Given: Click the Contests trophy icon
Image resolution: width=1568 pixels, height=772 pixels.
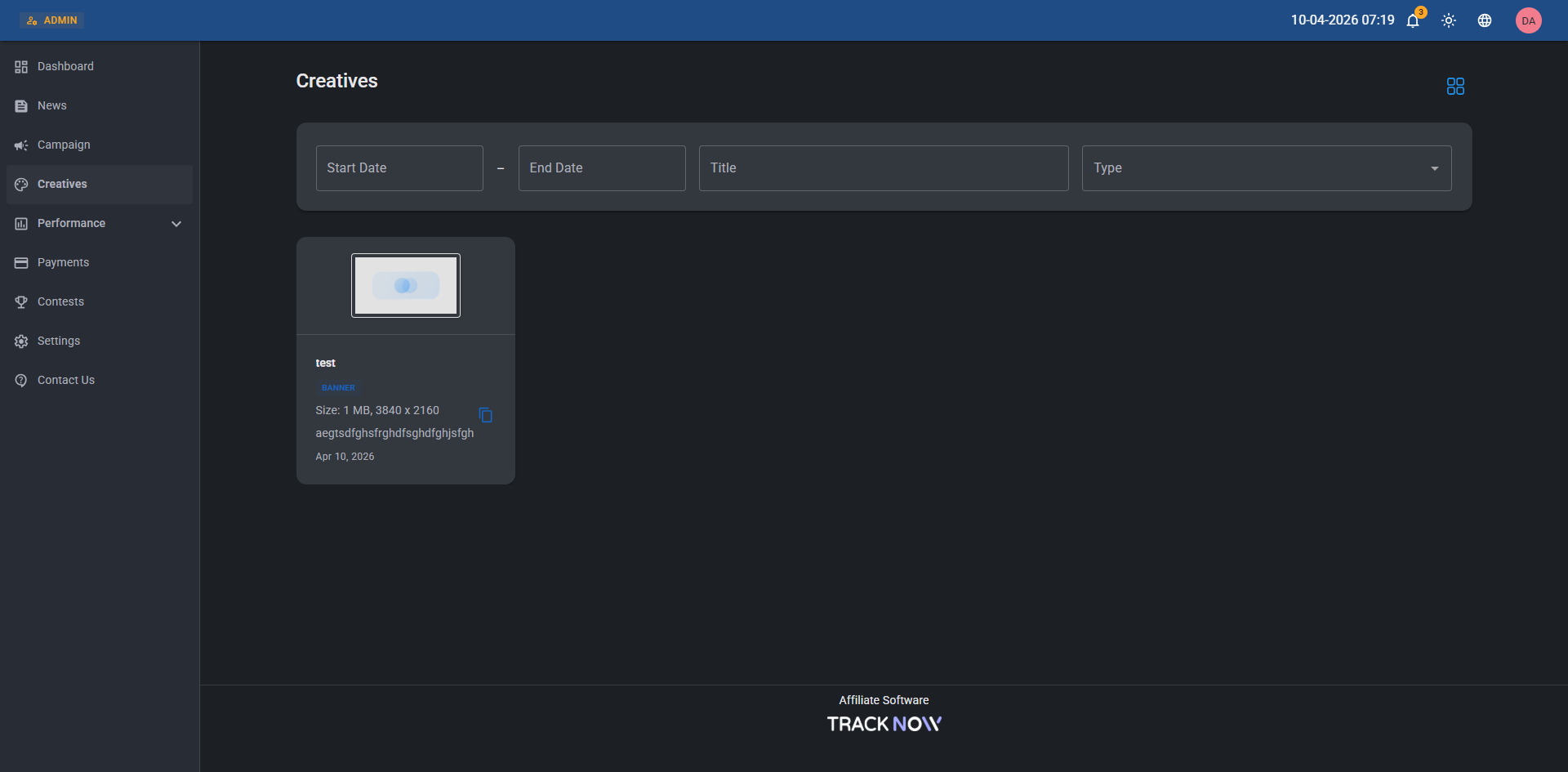Looking at the screenshot, I should pyautogui.click(x=21, y=301).
